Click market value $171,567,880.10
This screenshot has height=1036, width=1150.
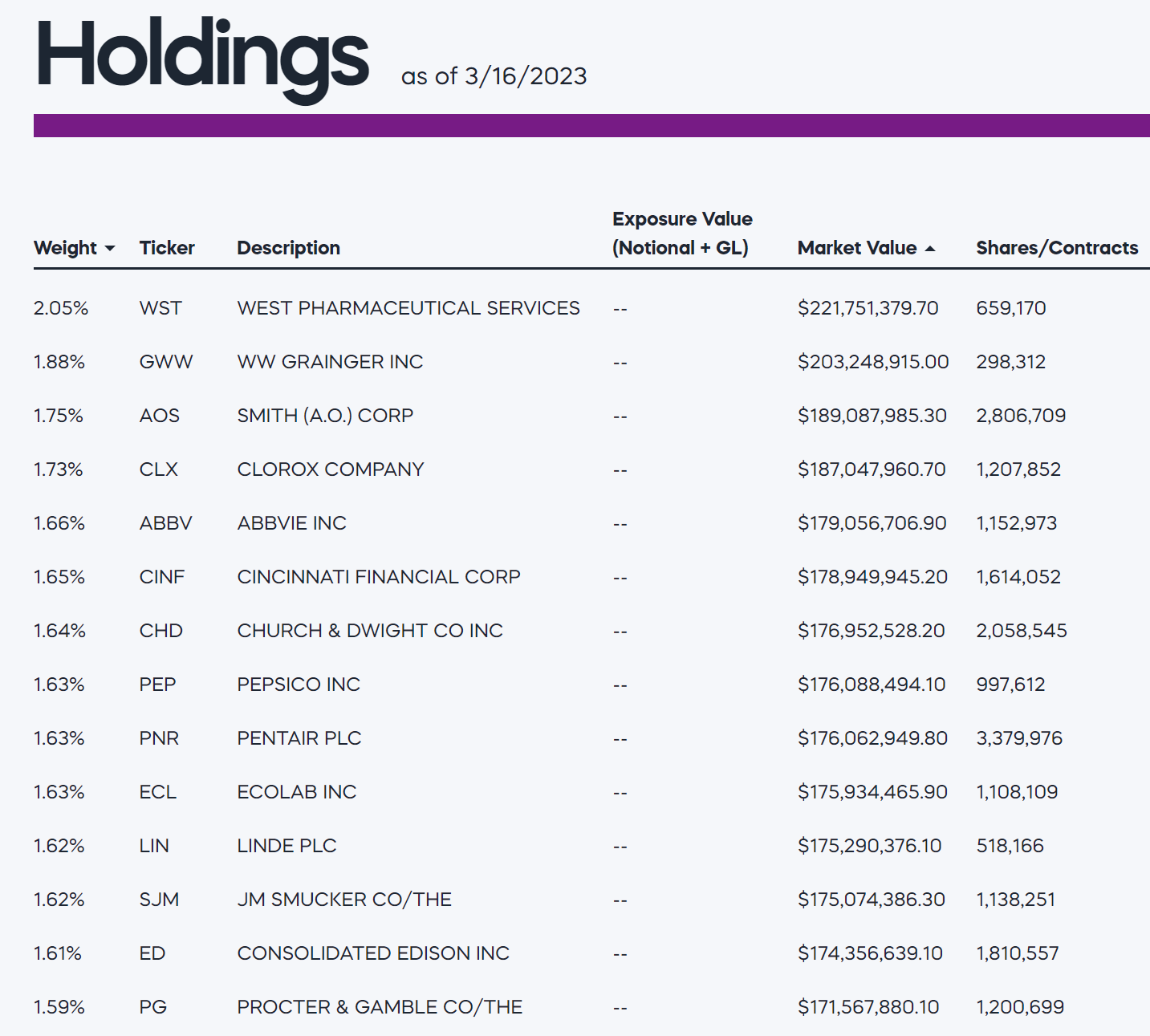868,1007
